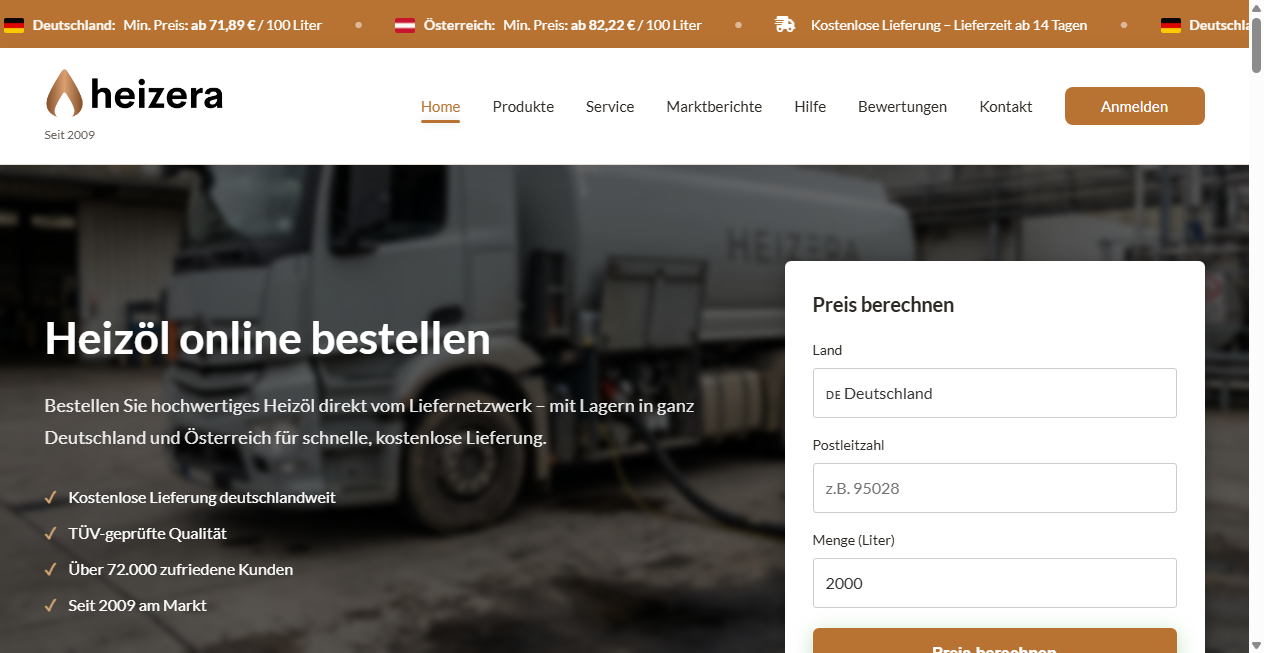Image resolution: width=1264 pixels, height=653 pixels.
Task: Open the Land country dropdown
Action: coord(994,393)
